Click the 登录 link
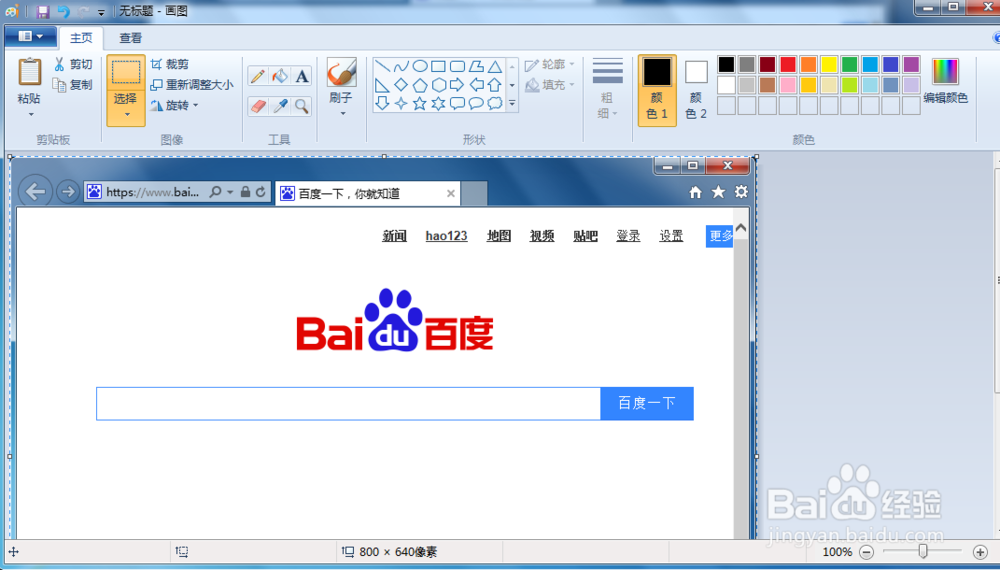The width and height of the screenshot is (1000, 570). coord(628,236)
